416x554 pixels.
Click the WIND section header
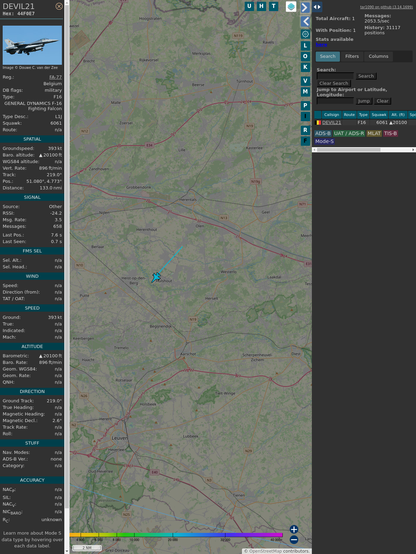32,276
